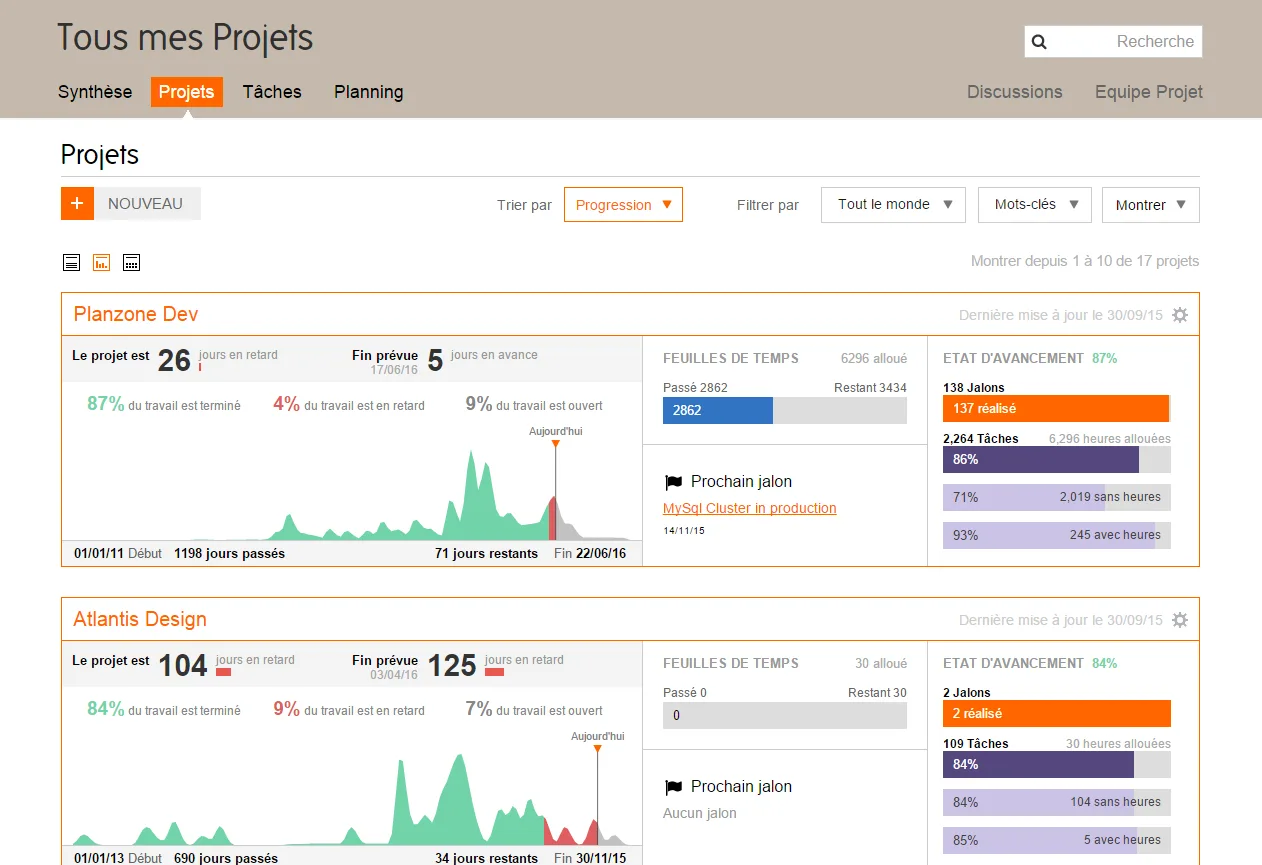The width and height of the screenshot is (1262, 865).
Task: Open Atlantis Design settings gear
Action: [x=1180, y=620]
